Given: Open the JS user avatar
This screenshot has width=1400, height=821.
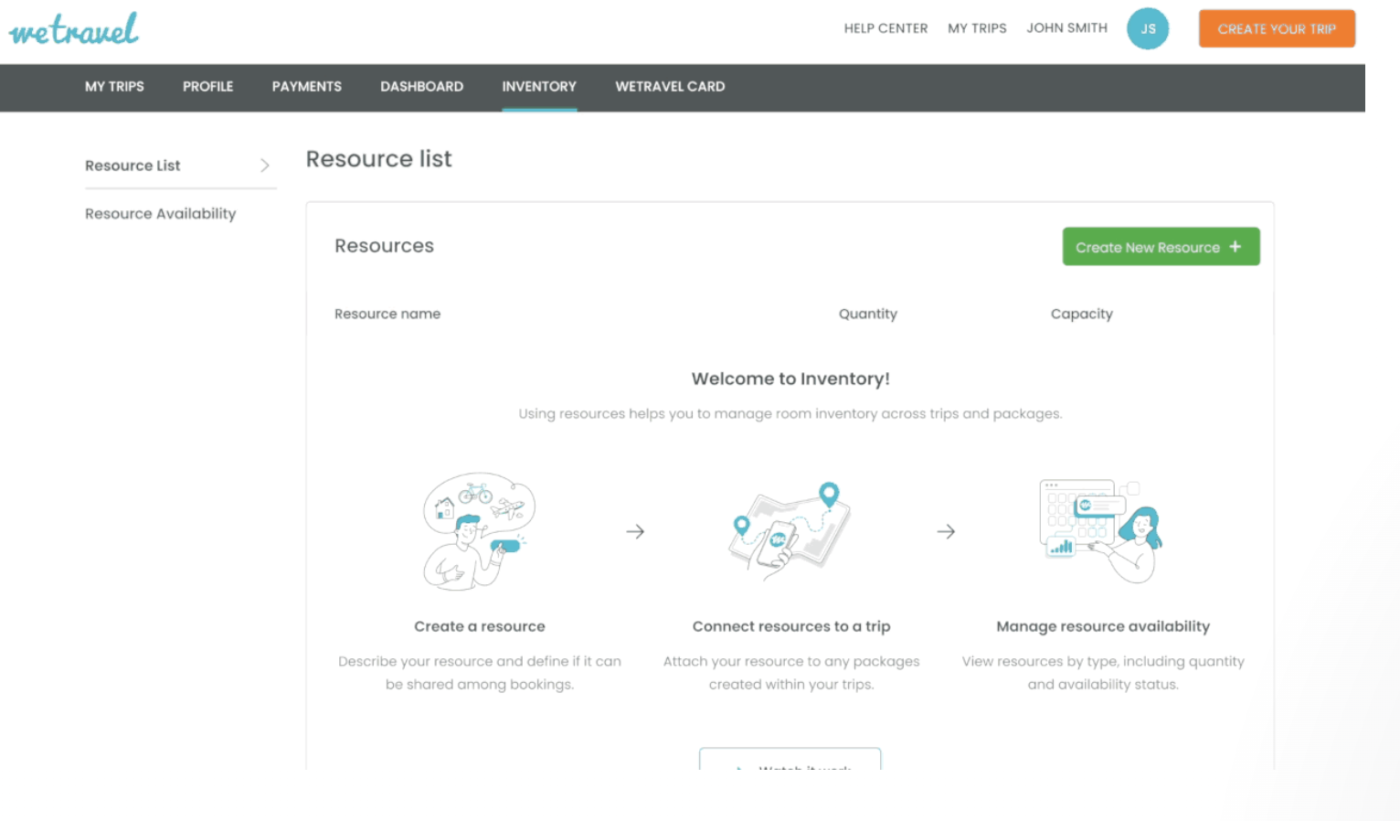Looking at the screenshot, I should tap(1148, 29).
